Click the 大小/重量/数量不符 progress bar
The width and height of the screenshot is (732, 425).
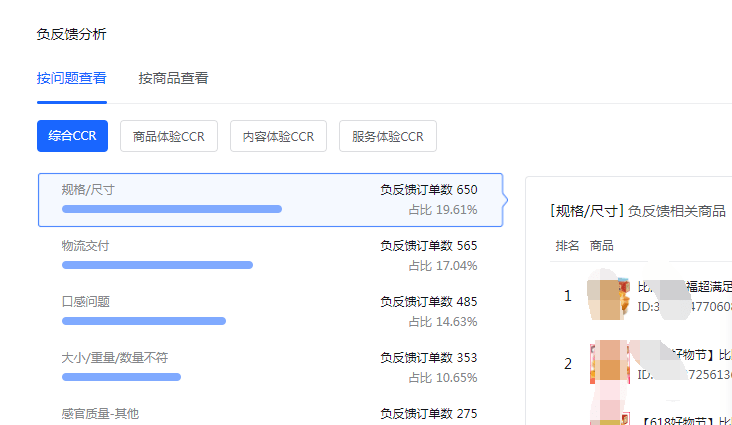pos(121,377)
